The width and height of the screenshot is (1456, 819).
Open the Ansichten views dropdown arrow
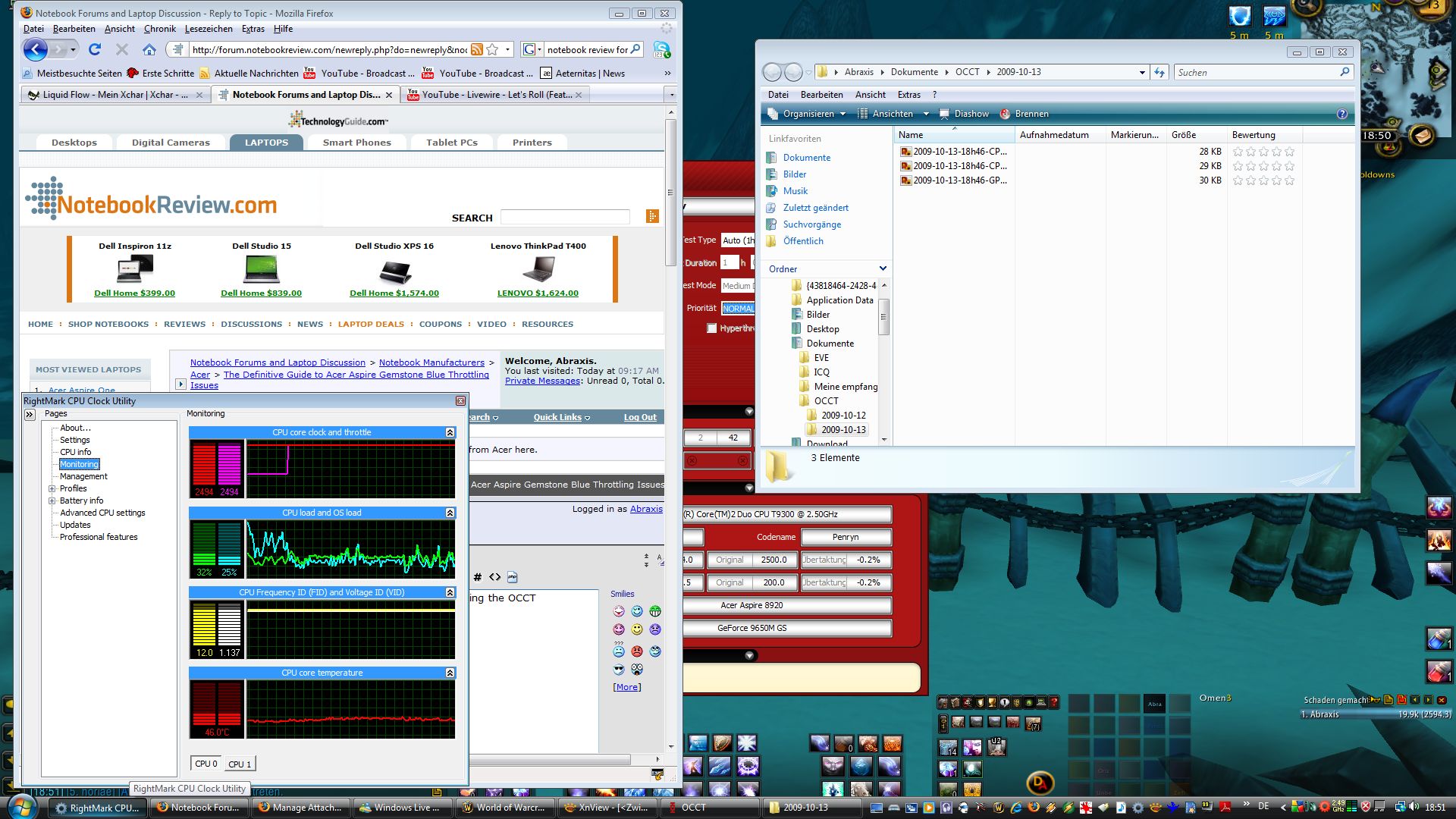926,114
